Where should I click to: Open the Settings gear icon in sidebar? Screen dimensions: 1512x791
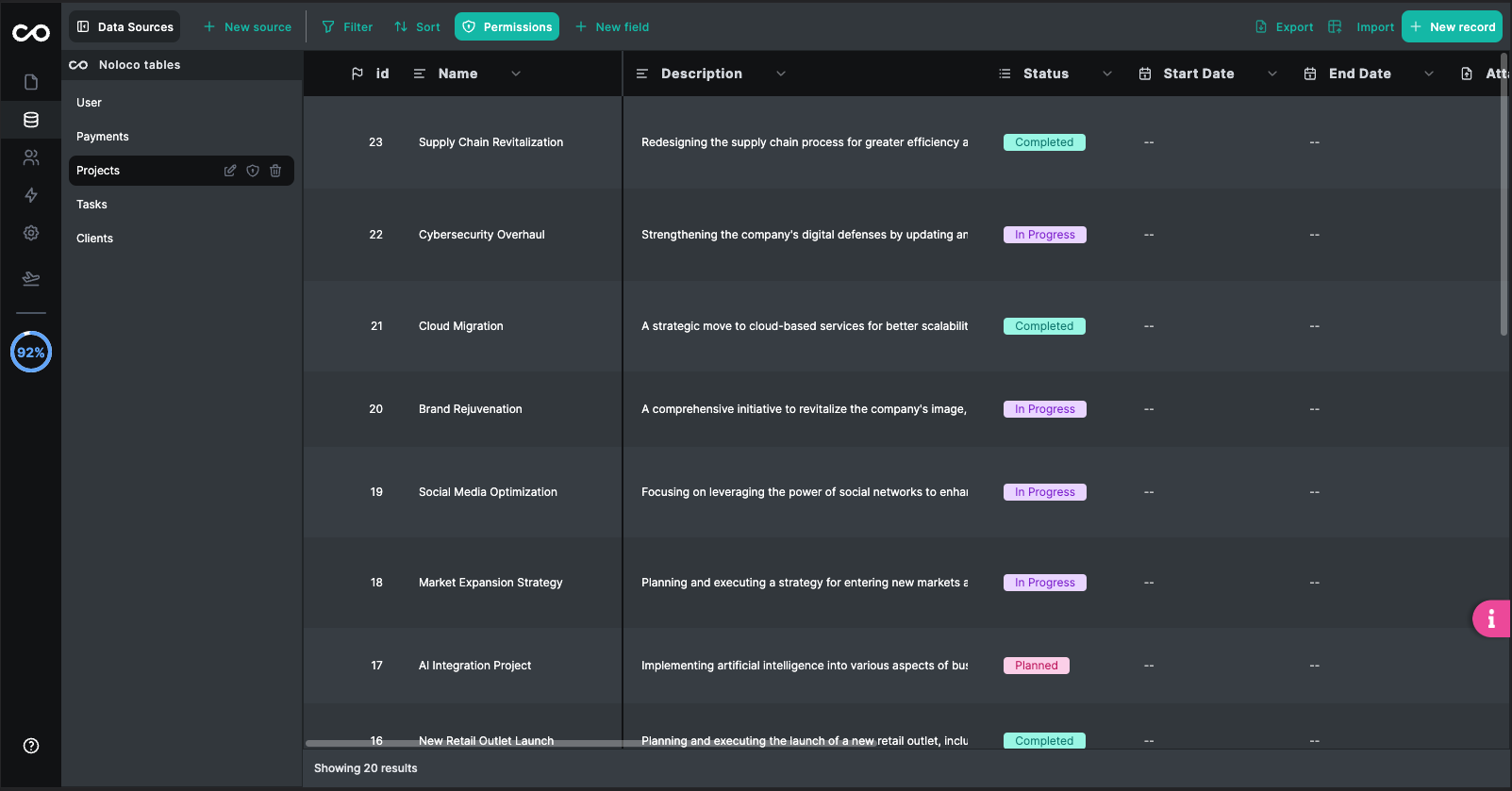coord(31,233)
